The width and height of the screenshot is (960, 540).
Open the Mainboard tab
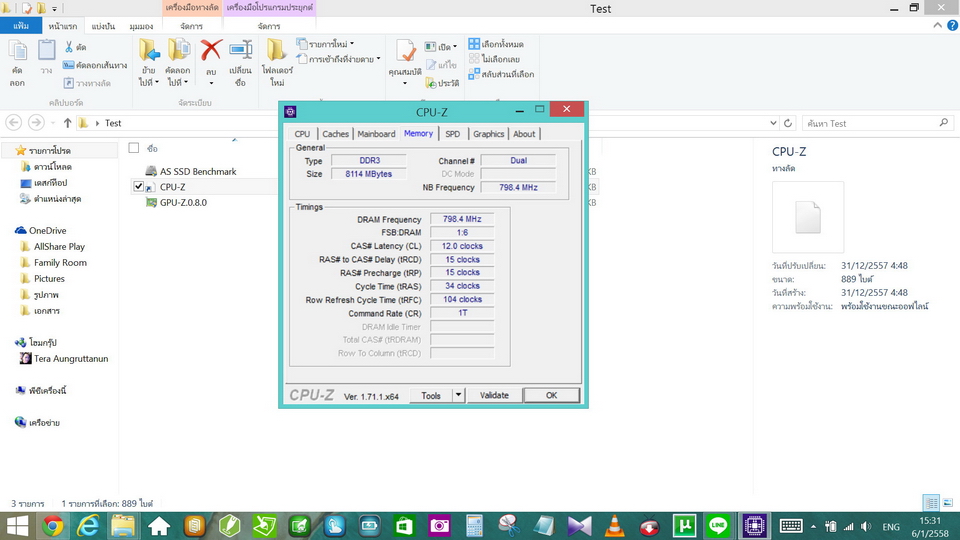point(376,134)
